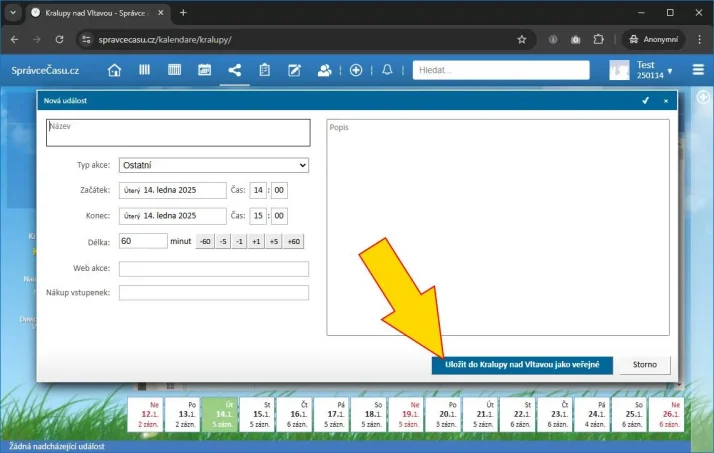714x453 pixels.
Task: Select Ne 19.1. in the date strip
Action: click(407, 413)
